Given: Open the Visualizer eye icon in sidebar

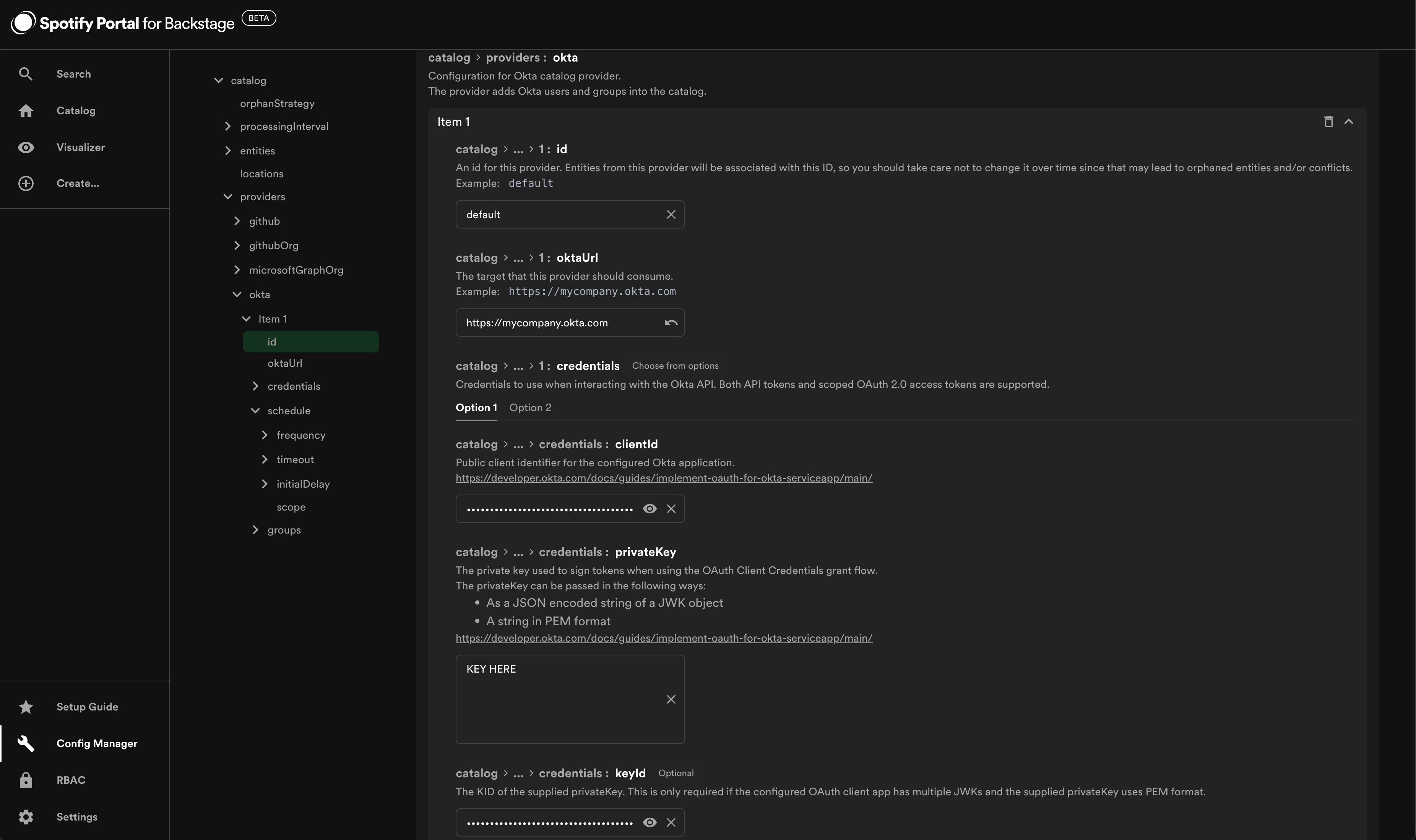Looking at the screenshot, I should click(26, 147).
